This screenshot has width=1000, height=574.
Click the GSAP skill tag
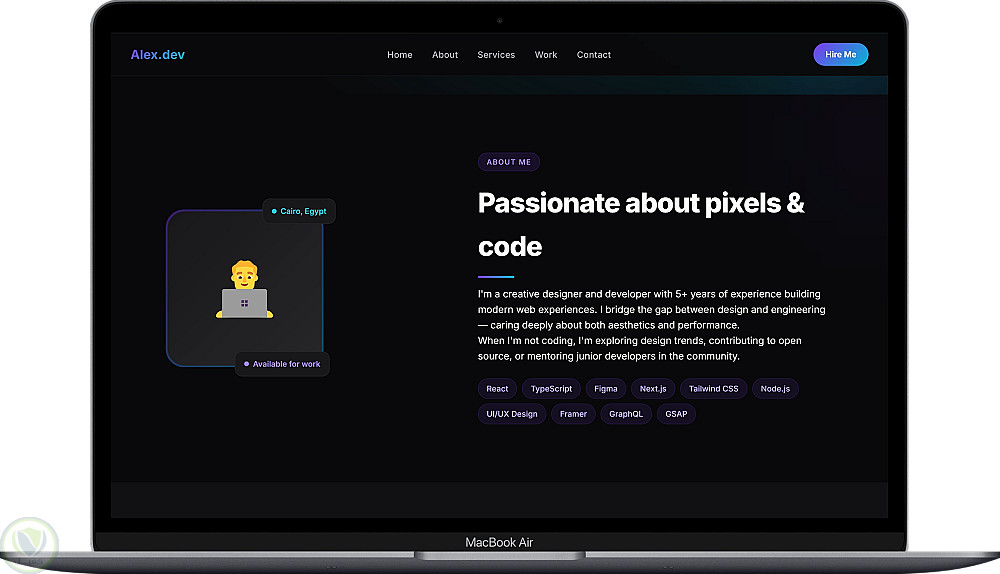tap(677, 414)
